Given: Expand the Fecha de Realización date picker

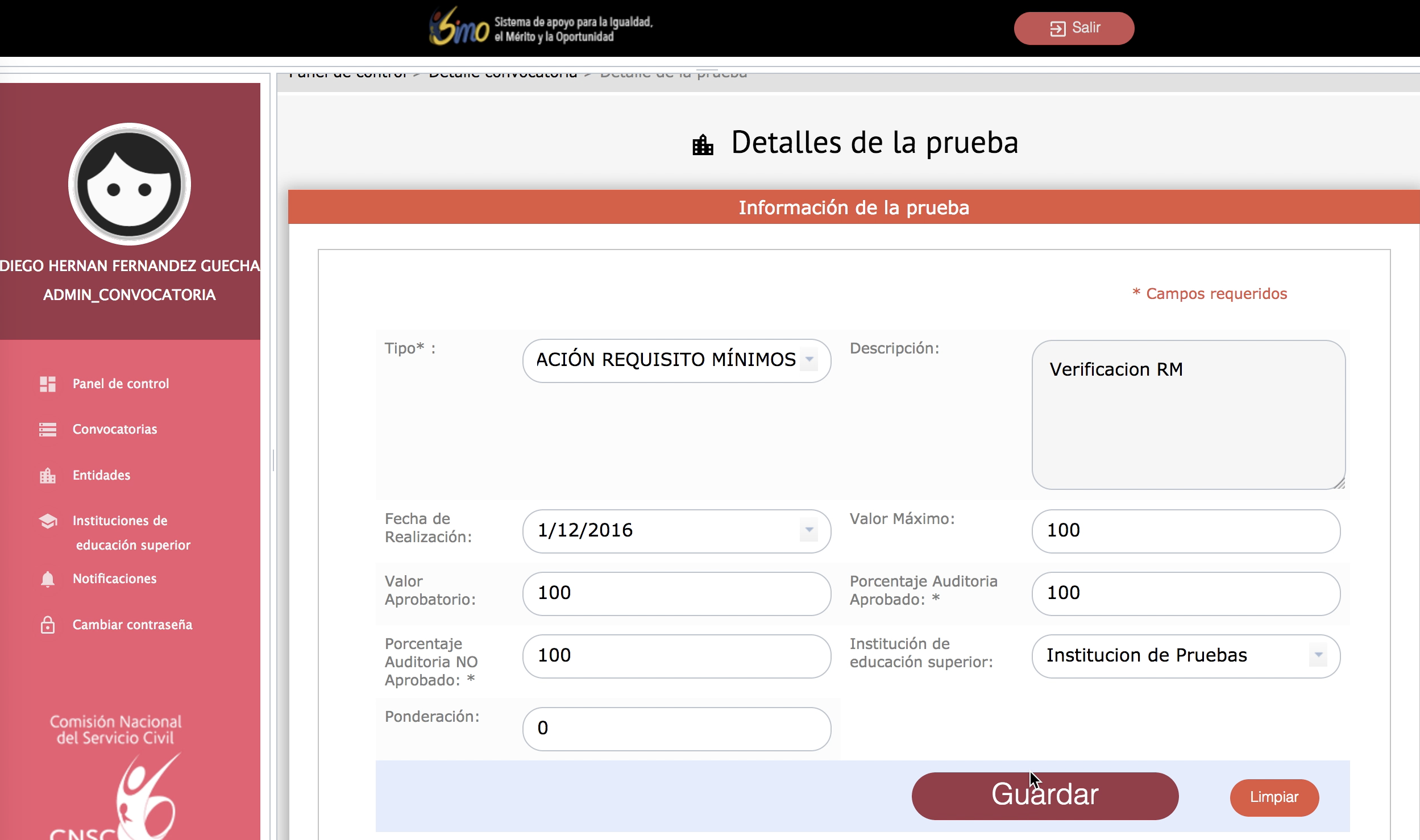Looking at the screenshot, I should (x=808, y=530).
